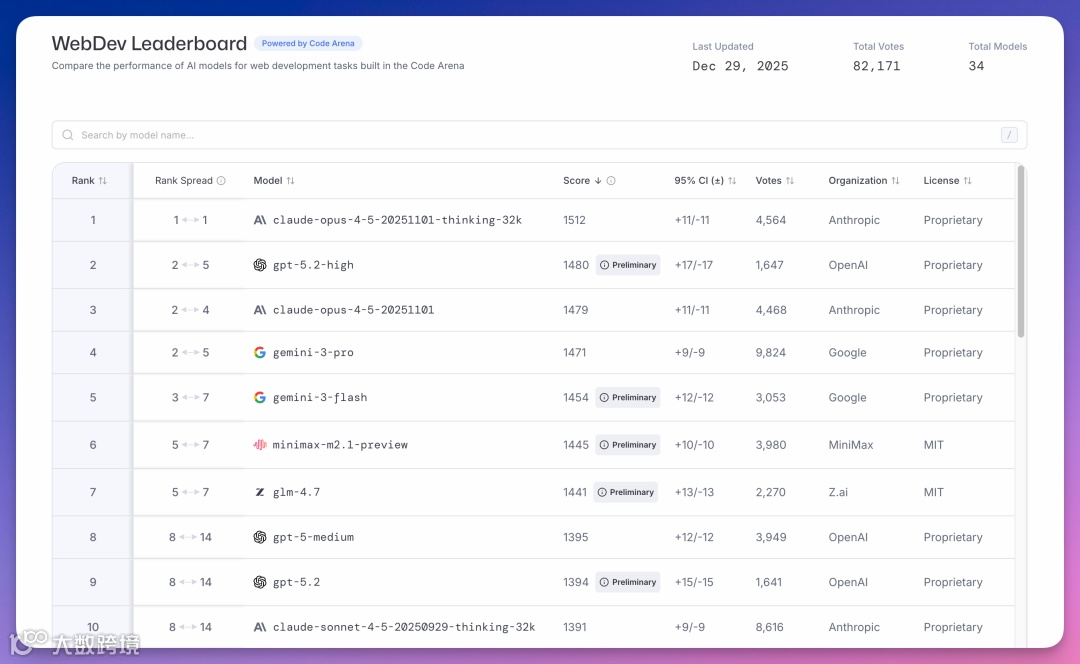Click the table vertical scrollbar thumb
This screenshot has height=664, width=1080.
click(x=1021, y=251)
